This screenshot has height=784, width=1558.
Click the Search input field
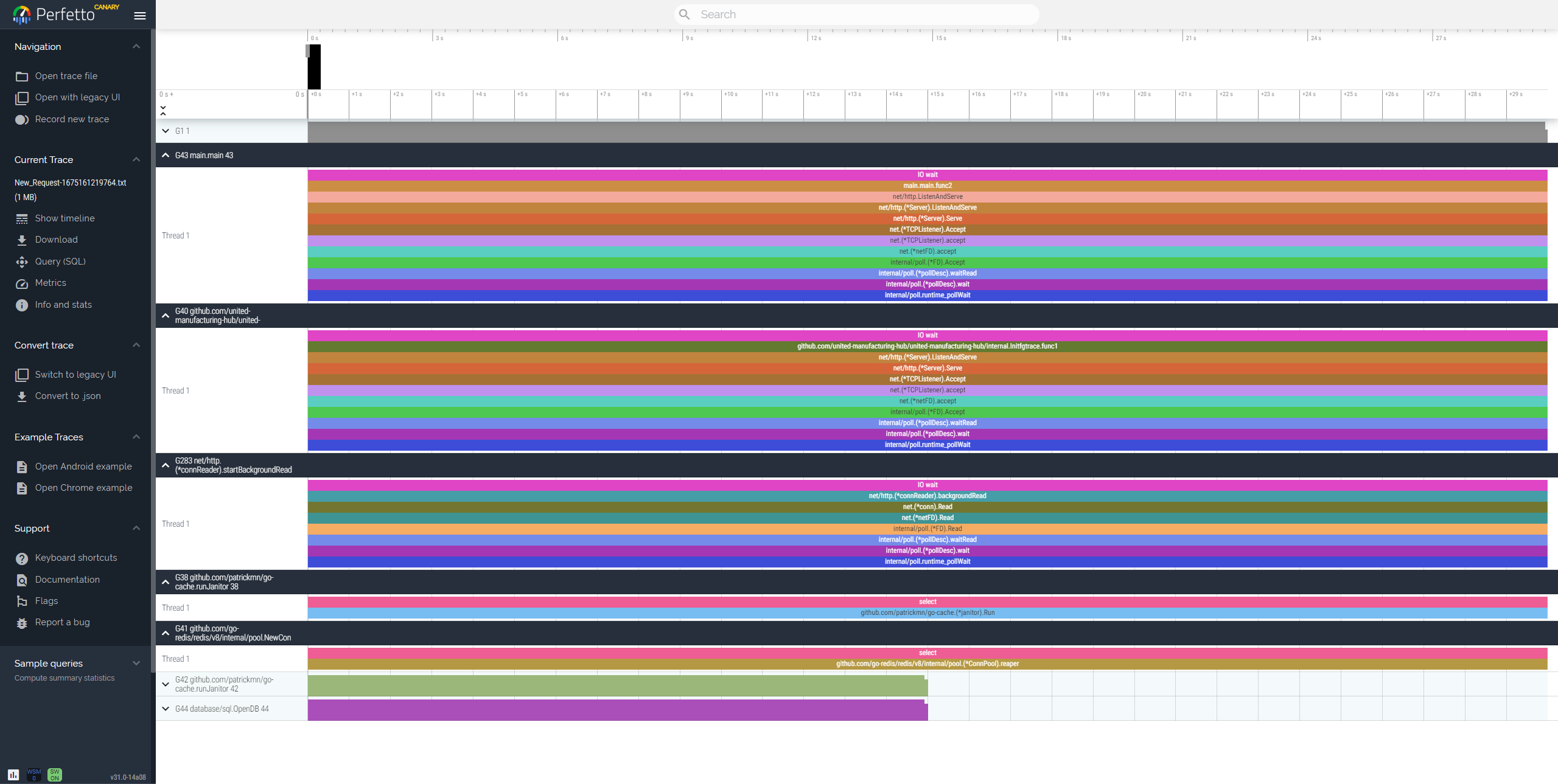[x=864, y=15]
